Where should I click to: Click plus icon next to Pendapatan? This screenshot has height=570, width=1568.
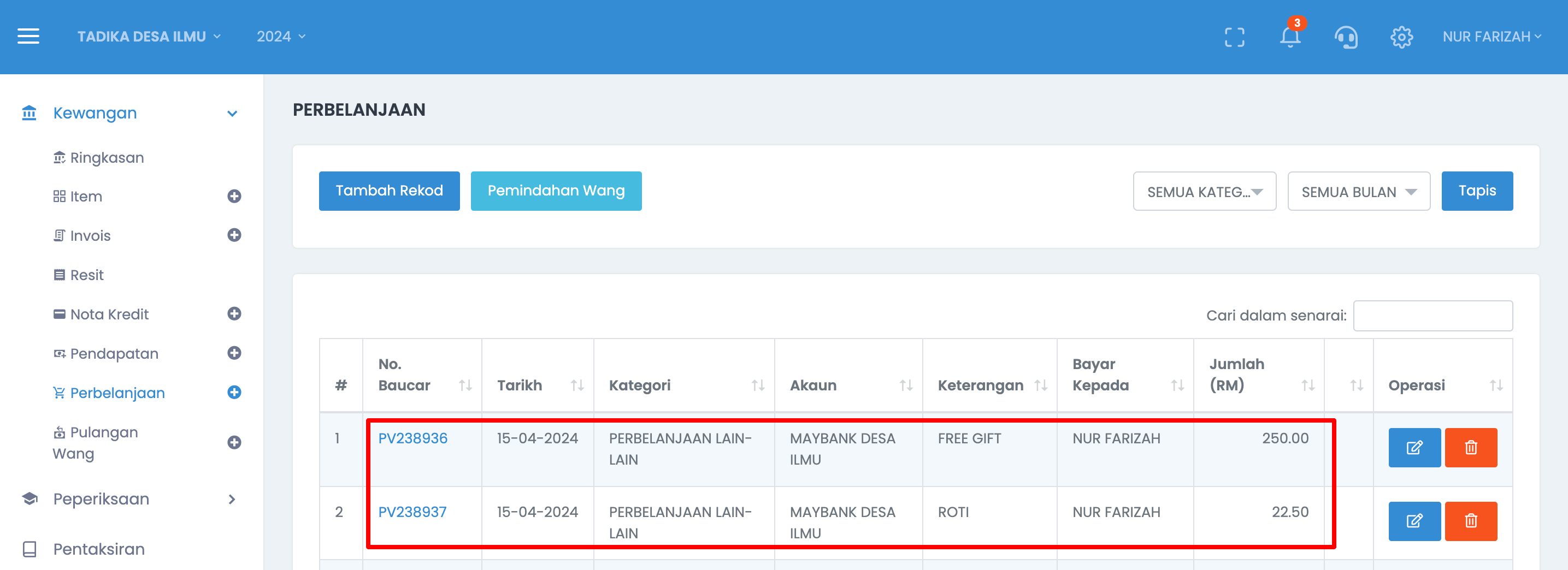[234, 353]
